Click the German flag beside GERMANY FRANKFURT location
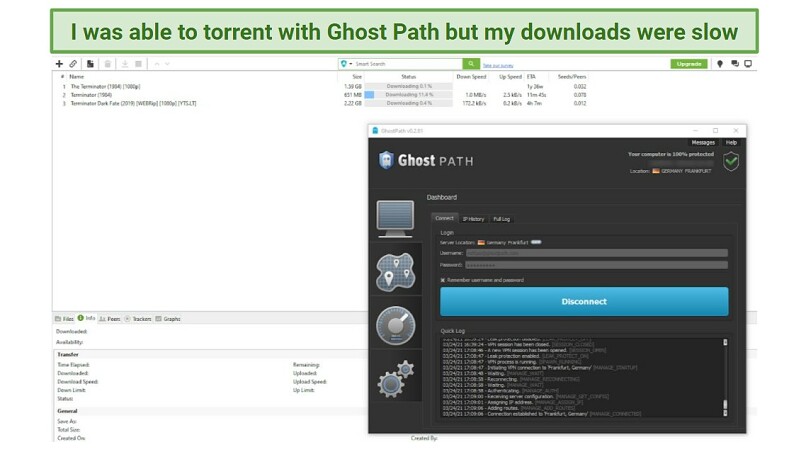Image resolution: width=806 pixels, height=452 pixels. pyautogui.click(x=656, y=171)
